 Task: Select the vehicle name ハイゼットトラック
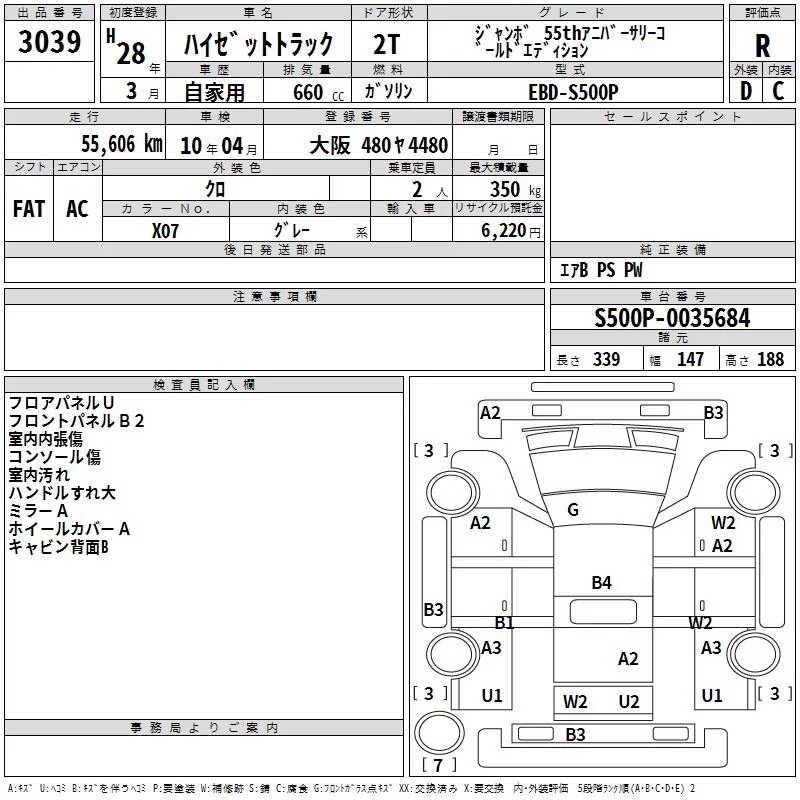(x=258, y=44)
